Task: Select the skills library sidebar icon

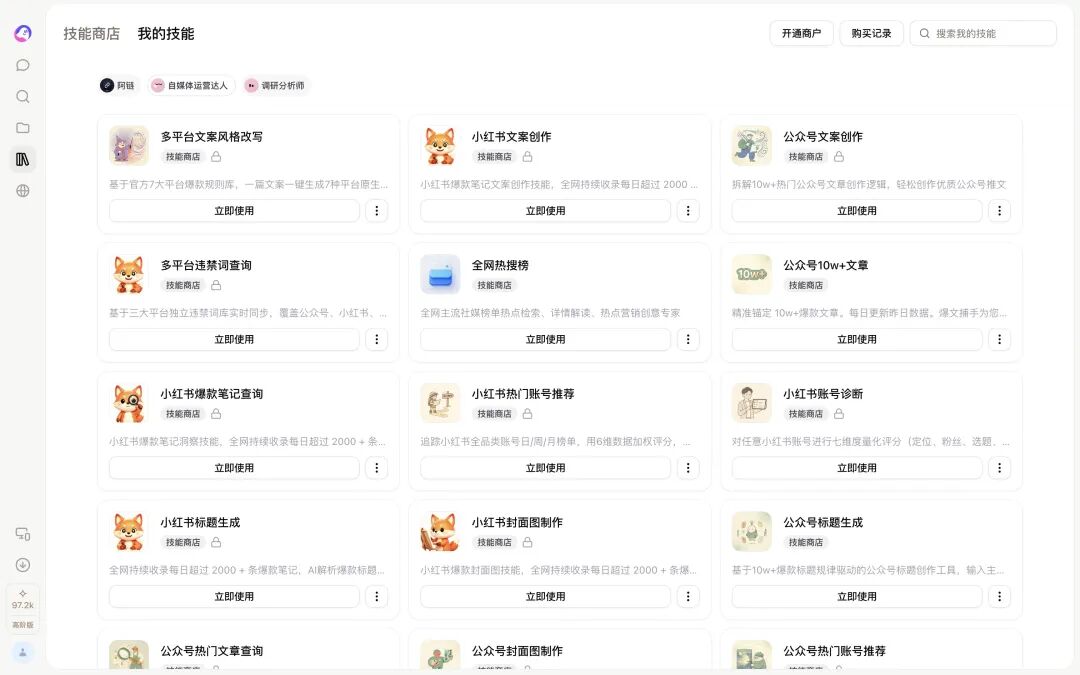Action: [x=23, y=159]
